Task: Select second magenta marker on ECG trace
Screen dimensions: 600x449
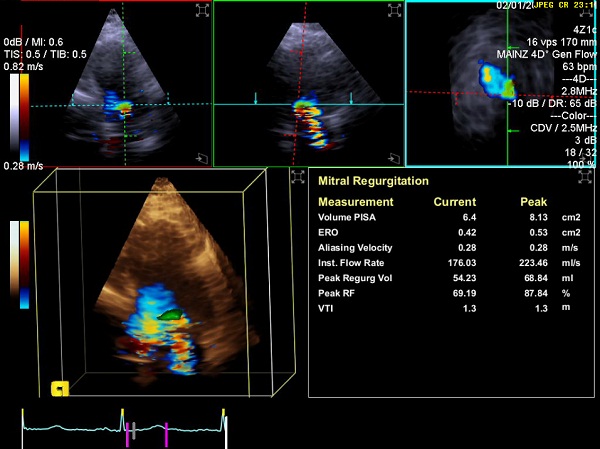Action: (x=166, y=435)
